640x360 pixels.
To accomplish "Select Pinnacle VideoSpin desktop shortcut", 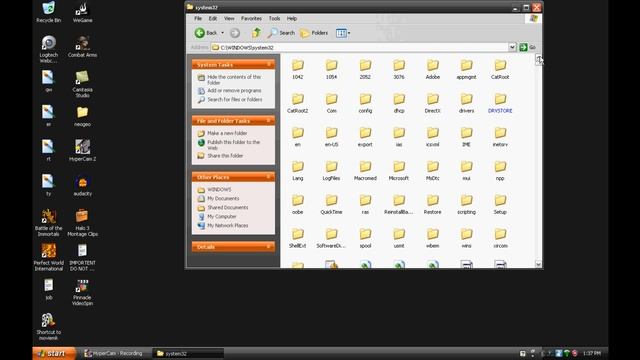I will tap(82, 292).
